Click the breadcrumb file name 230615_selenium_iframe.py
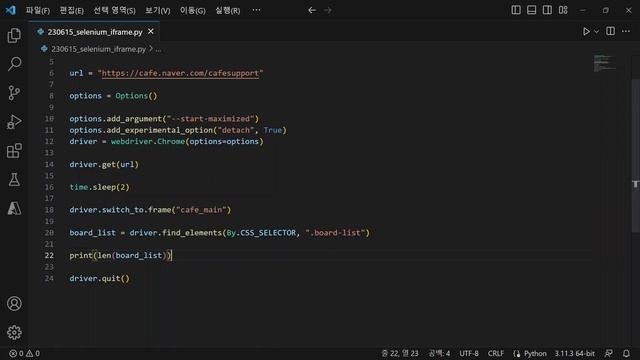The height and width of the screenshot is (360, 640). [x=98, y=49]
